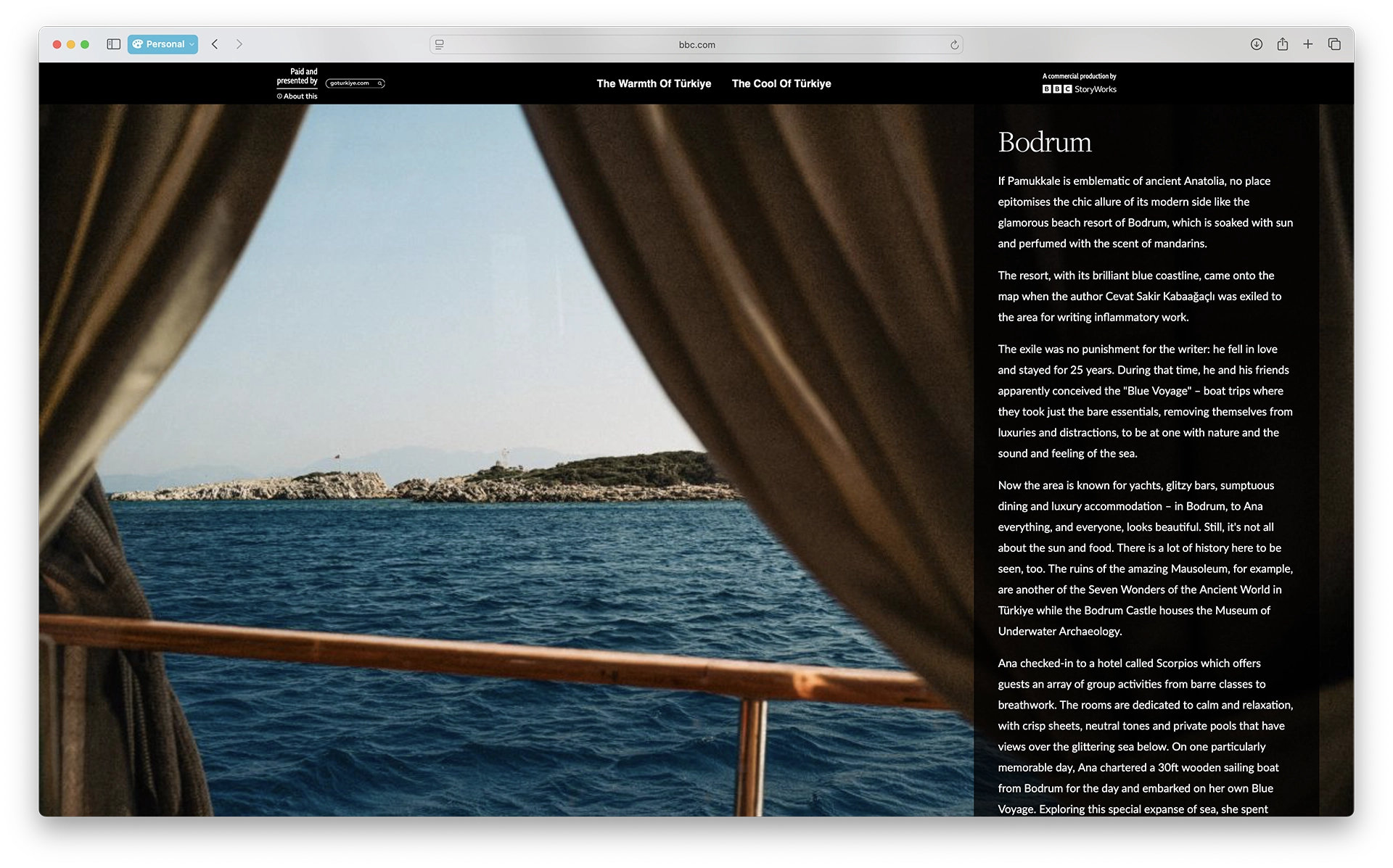This screenshot has height=868, width=1393.
Task: Click the Bodrum coastline boat photo
Action: click(x=506, y=460)
